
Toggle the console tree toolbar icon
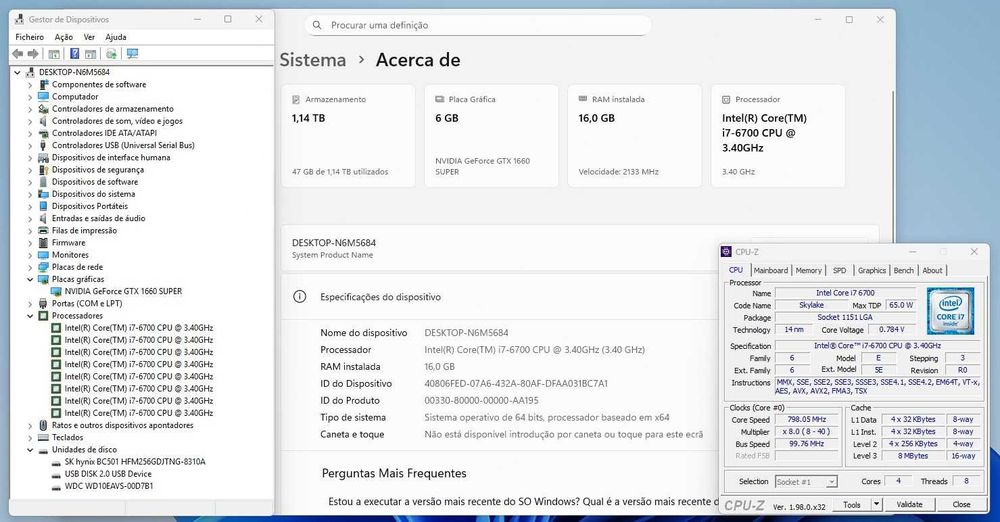coord(54,54)
